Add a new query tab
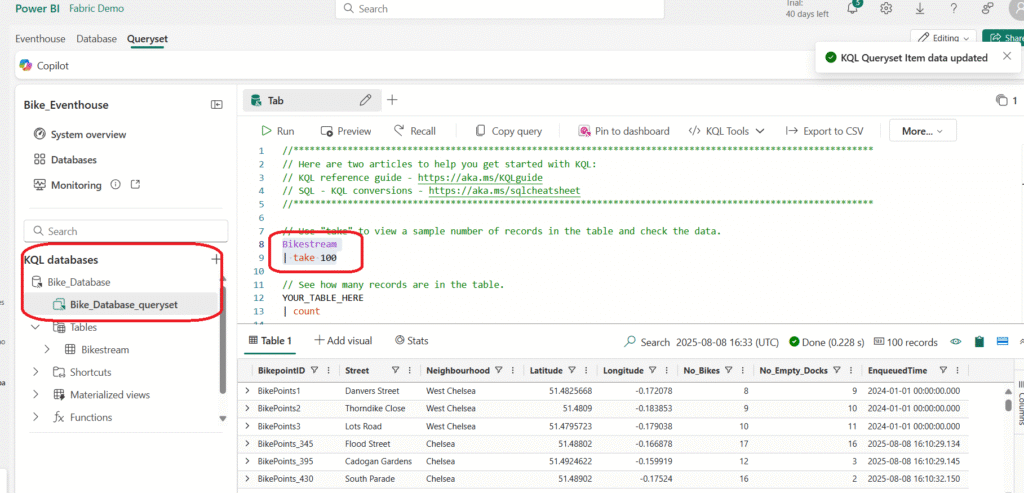The image size is (1024, 493). coord(392,101)
